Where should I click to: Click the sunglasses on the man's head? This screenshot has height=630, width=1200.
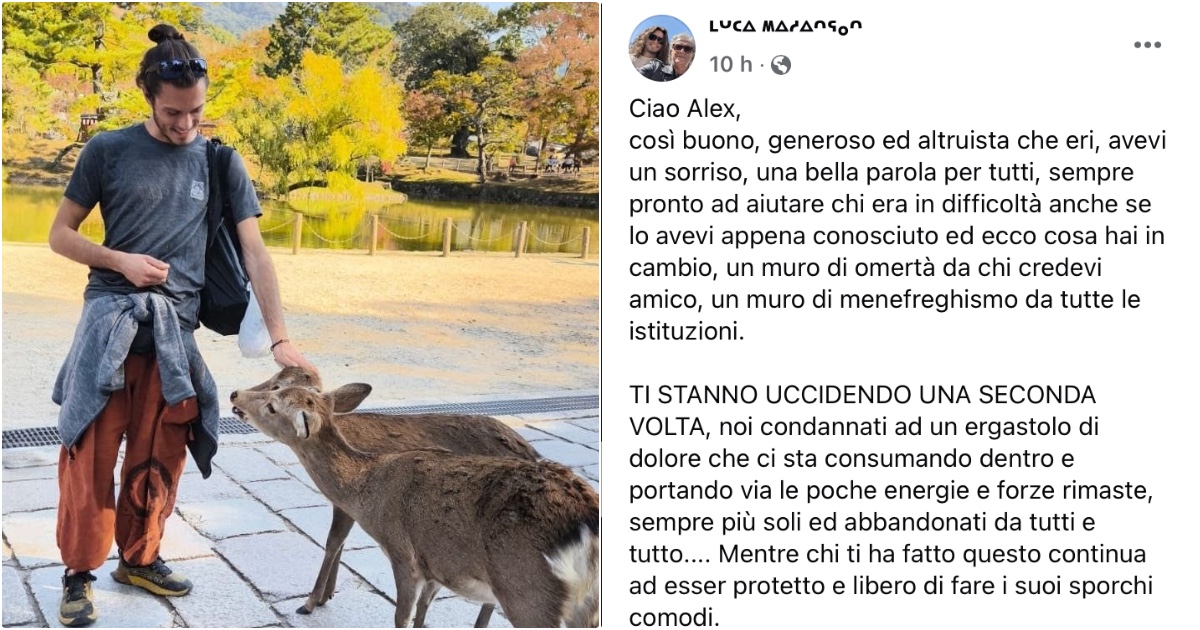tap(180, 68)
